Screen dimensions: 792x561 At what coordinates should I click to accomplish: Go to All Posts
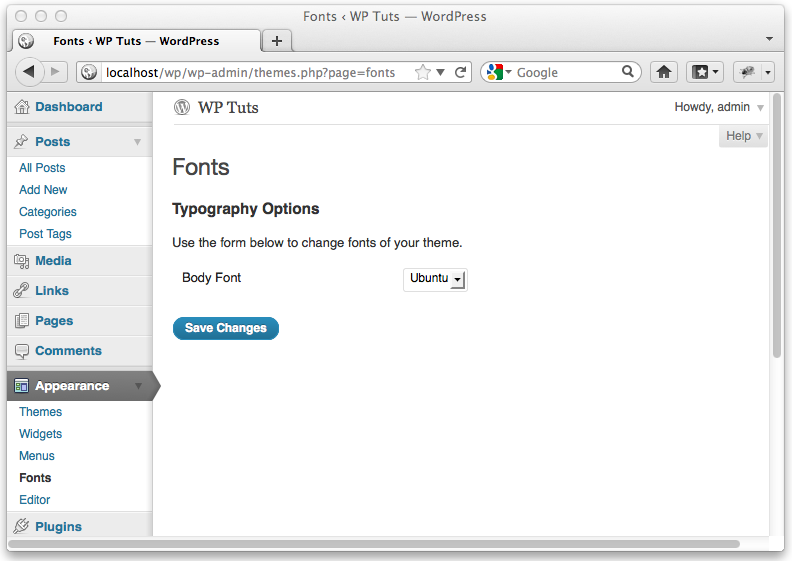click(x=42, y=168)
